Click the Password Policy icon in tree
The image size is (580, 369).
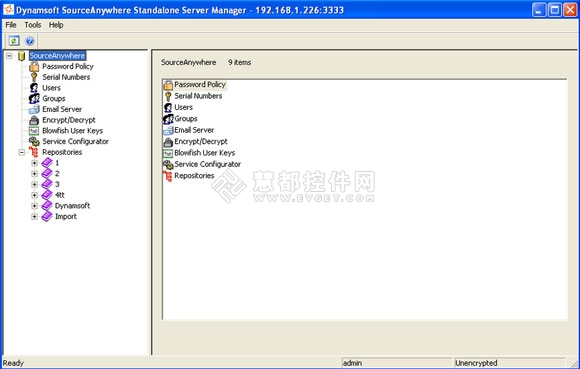(34, 67)
